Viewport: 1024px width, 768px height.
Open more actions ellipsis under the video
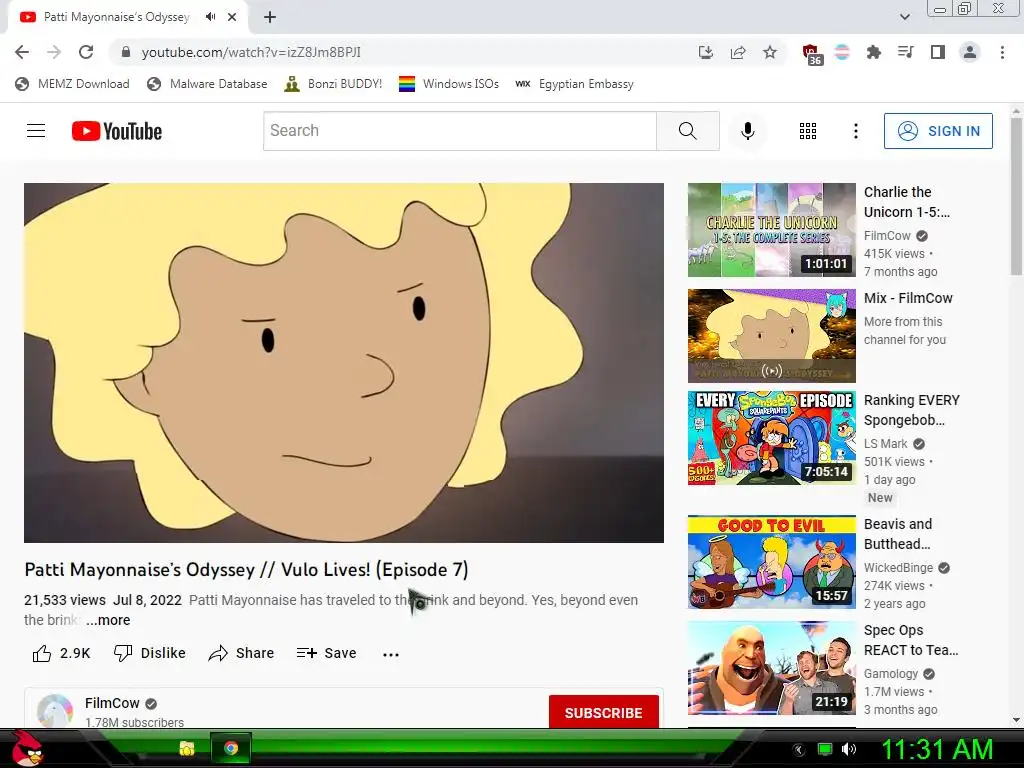pos(391,654)
